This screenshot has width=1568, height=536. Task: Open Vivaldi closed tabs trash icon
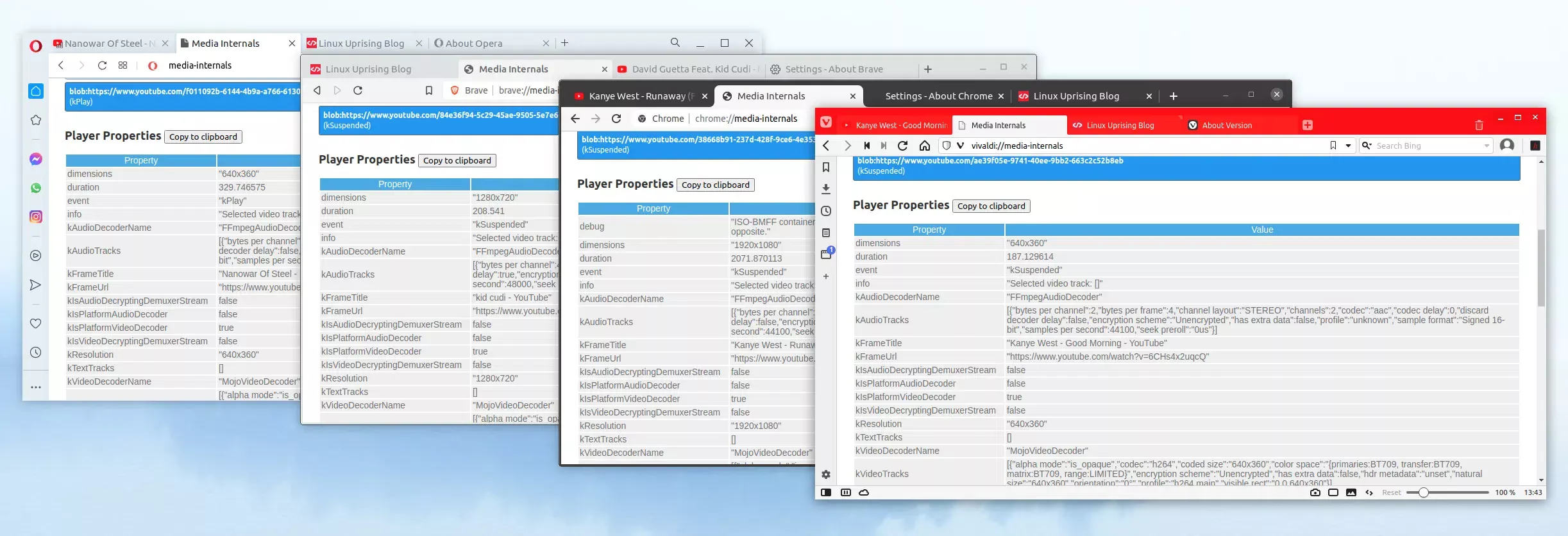(x=1479, y=125)
